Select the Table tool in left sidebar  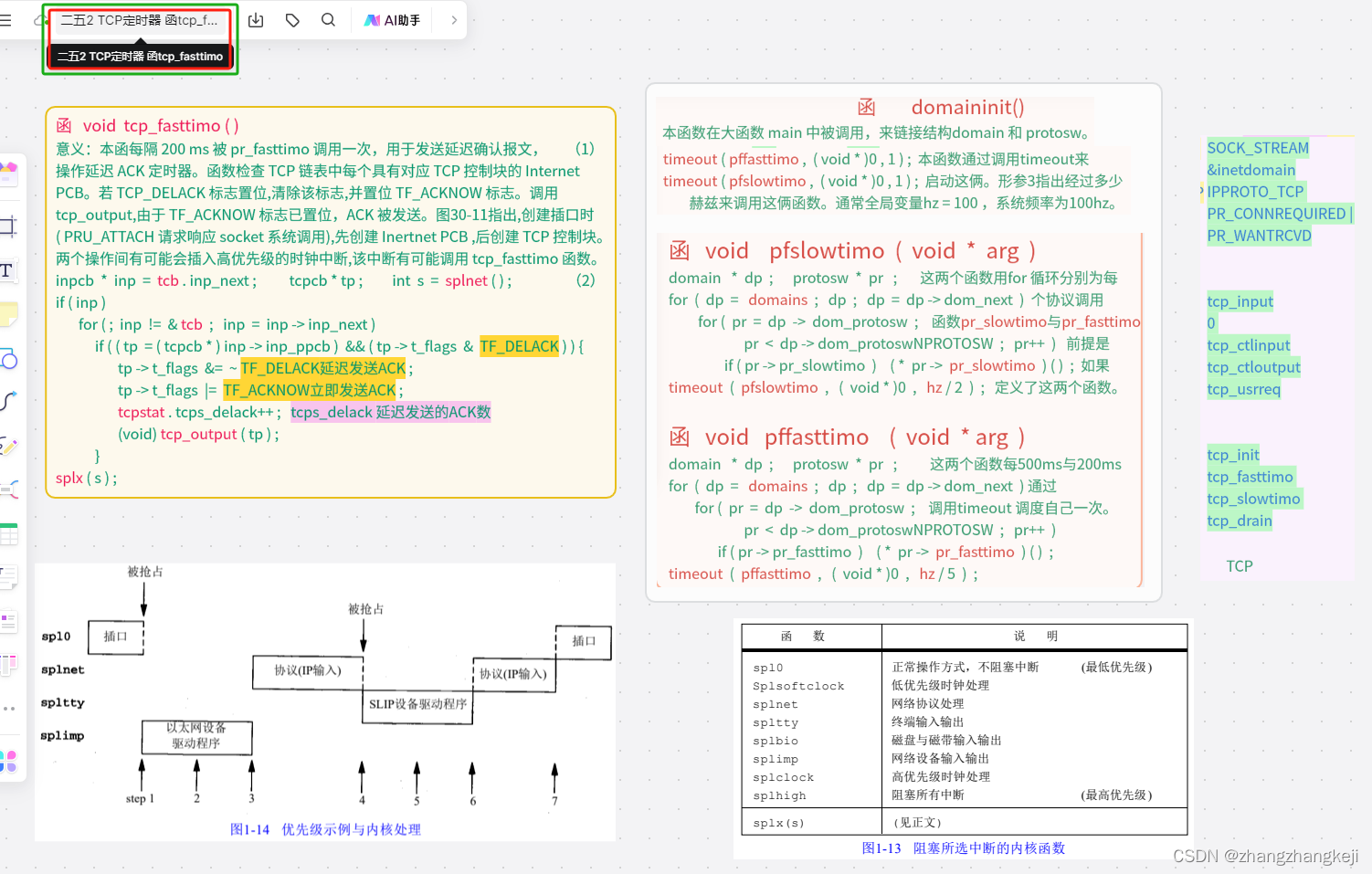click(x=8, y=534)
